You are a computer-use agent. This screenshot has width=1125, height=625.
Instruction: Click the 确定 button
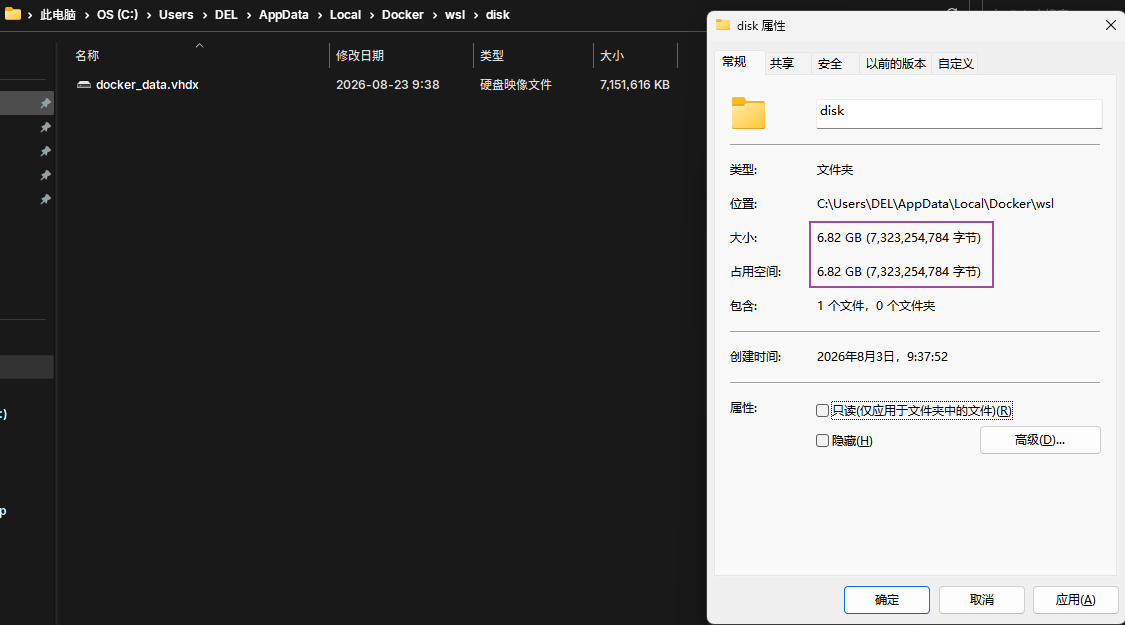[x=887, y=600]
